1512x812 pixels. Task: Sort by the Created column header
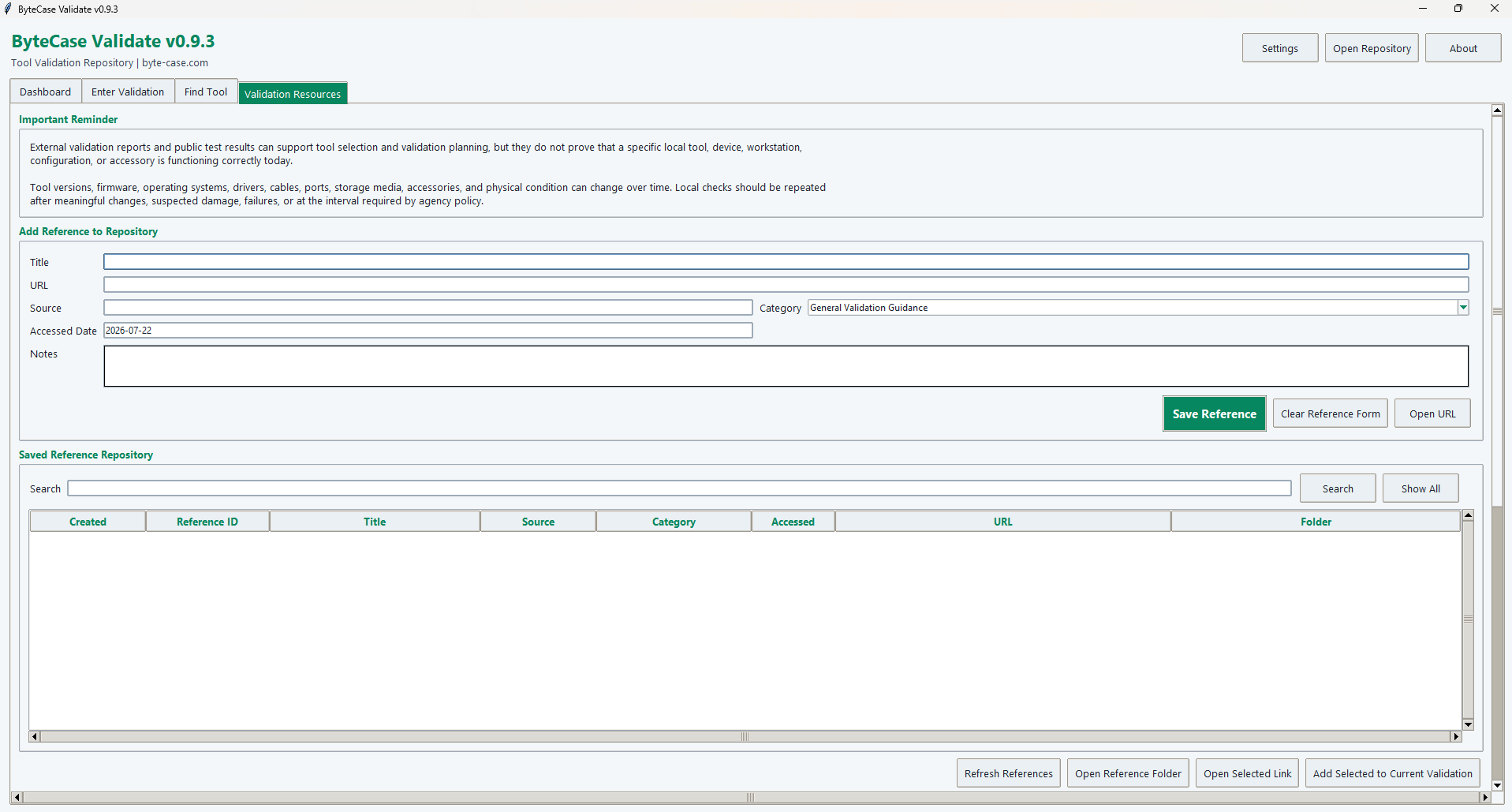[x=88, y=522]
